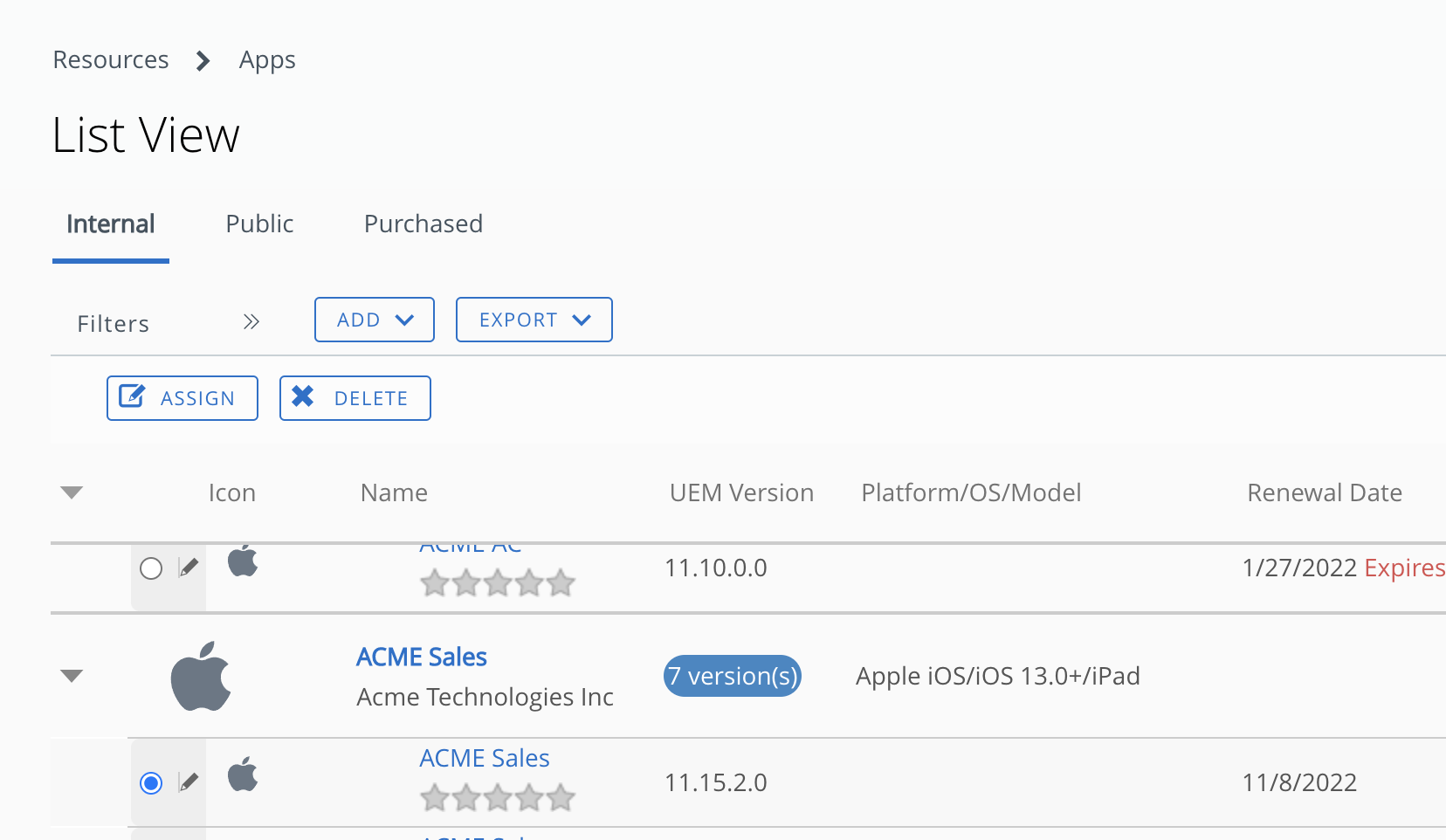Click the Acme Technologies Inc vendor text
The width and height of the screenshot is (1446, 840).
[x=485, y=697]
